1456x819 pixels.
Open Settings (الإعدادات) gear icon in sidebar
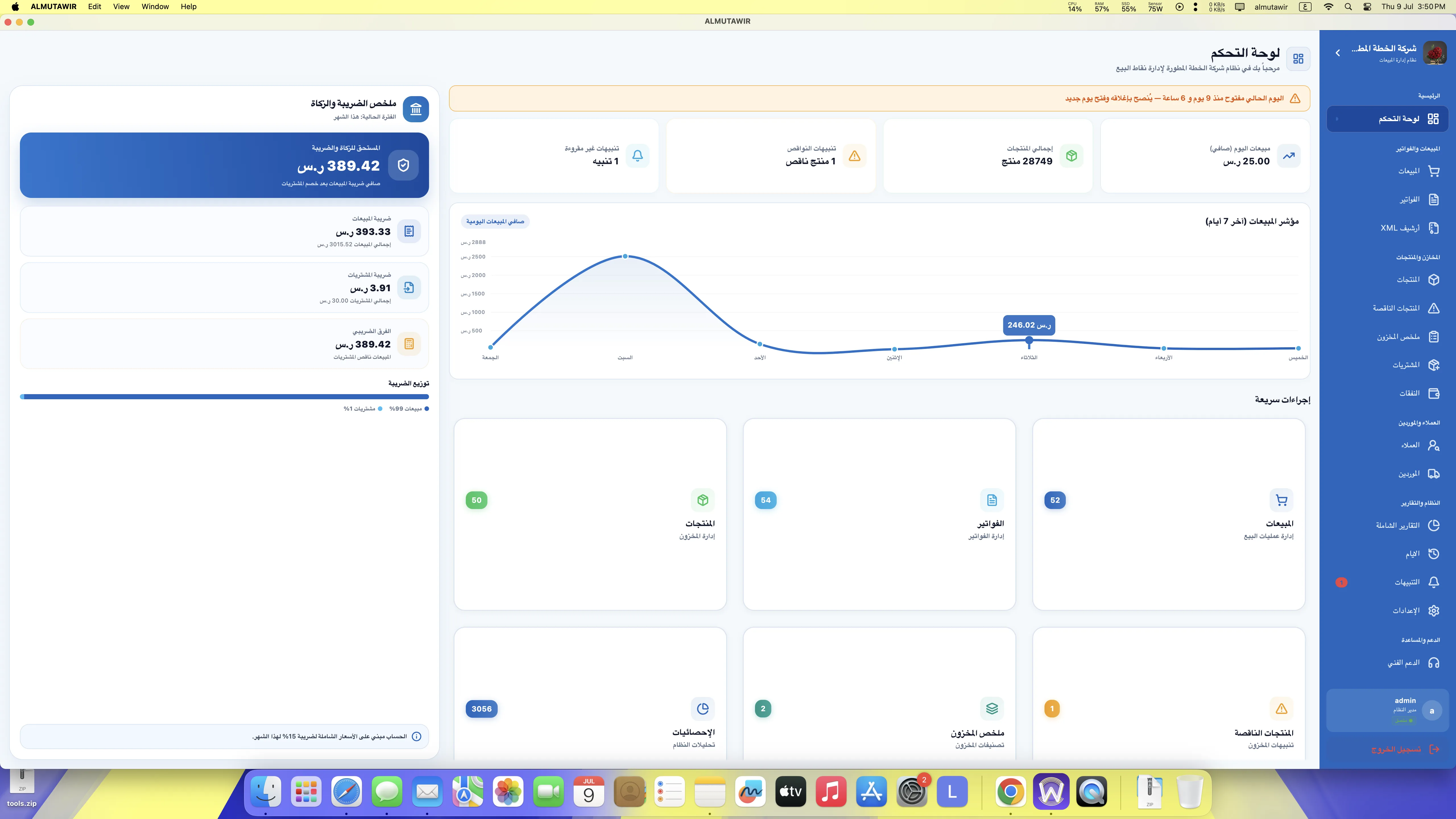[x=1433, y=611]
